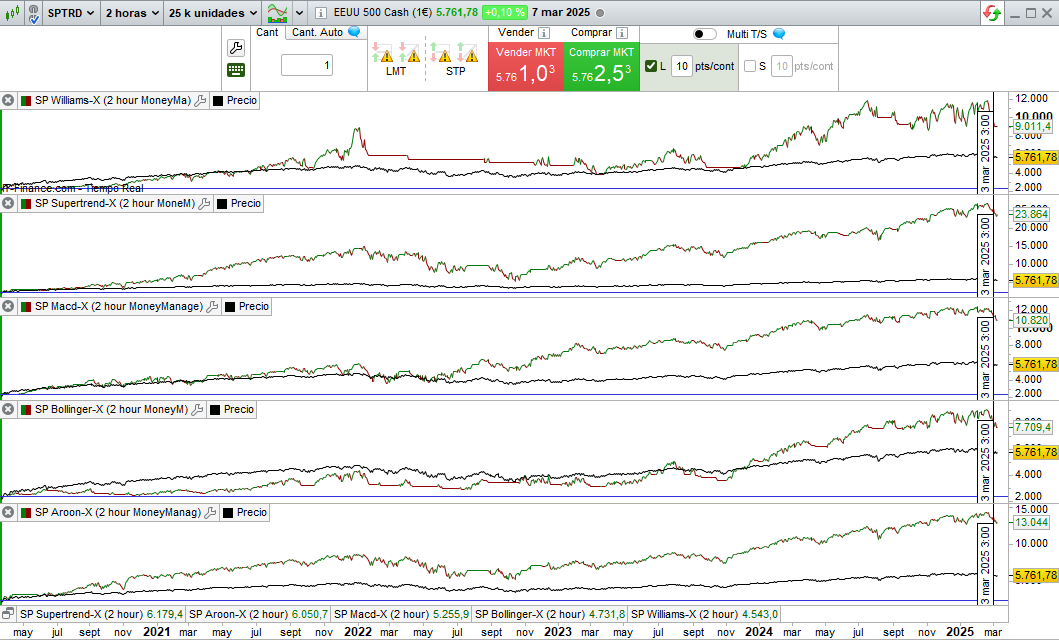
Task: Toggle the L stop-loss checkbox
Action: point(652,67)
